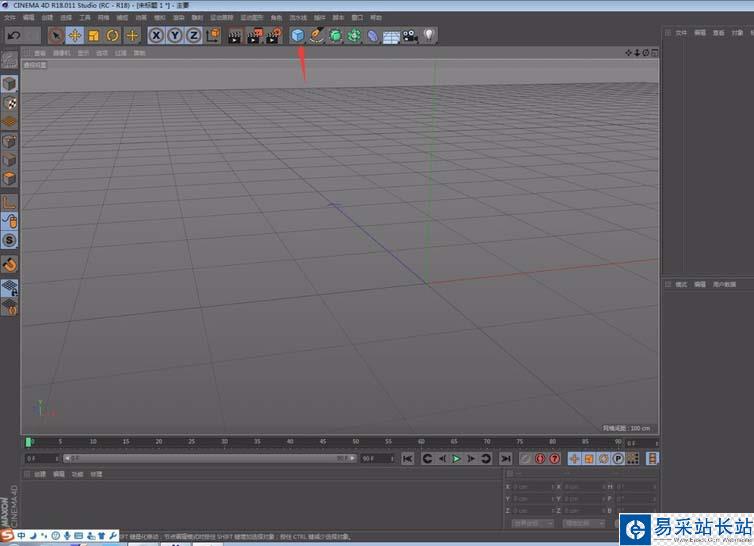Play animation forwards green arrow
754x546 pixels.
click(x=456, y=459)
